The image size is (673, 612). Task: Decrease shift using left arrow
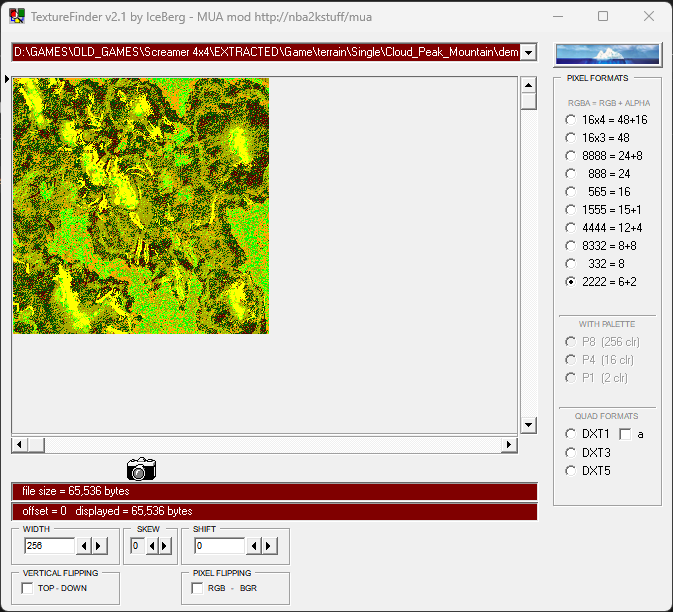pyautogui.click(x=254, y=546)
